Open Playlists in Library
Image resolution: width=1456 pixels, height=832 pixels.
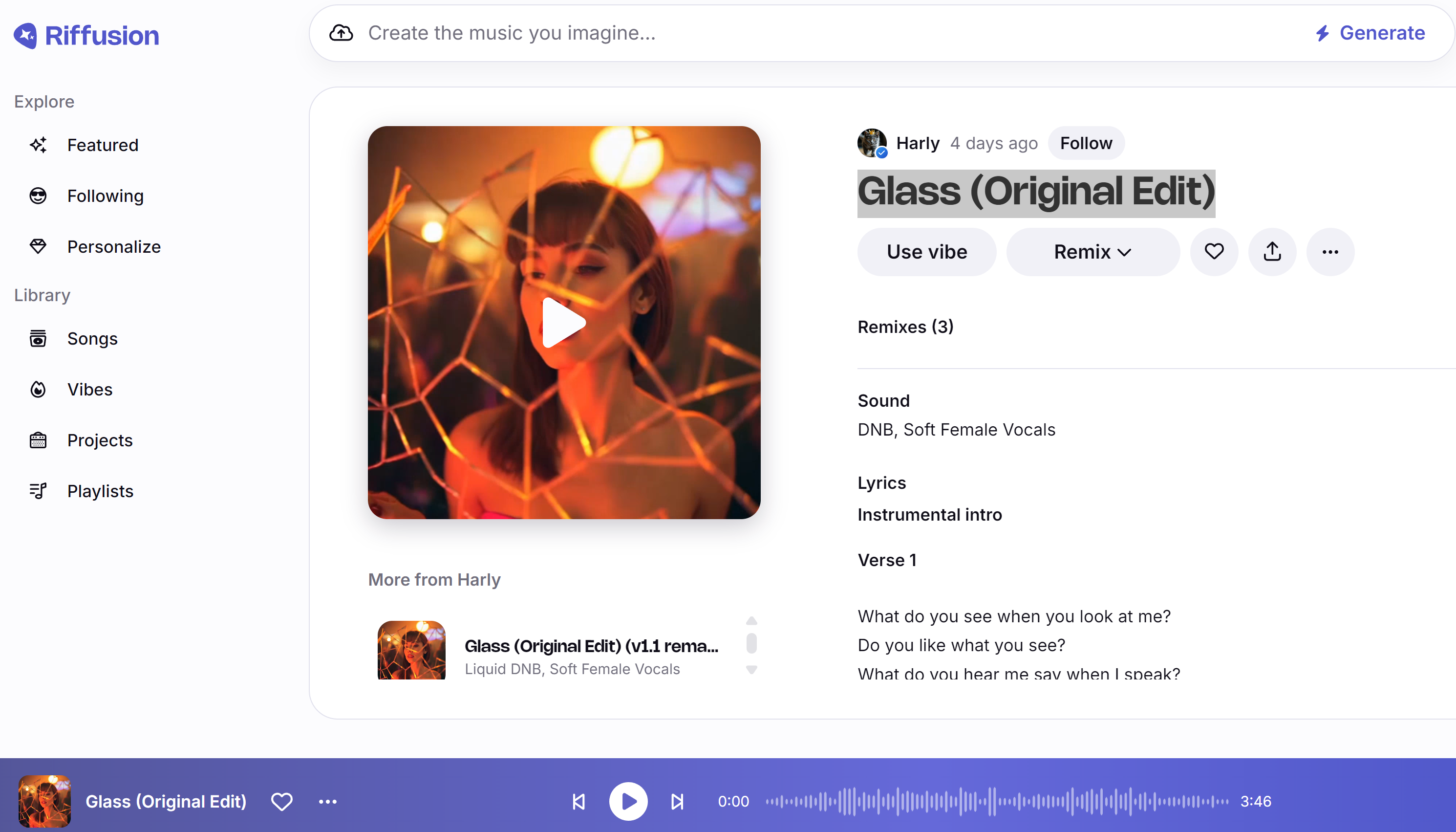(81, 491)
